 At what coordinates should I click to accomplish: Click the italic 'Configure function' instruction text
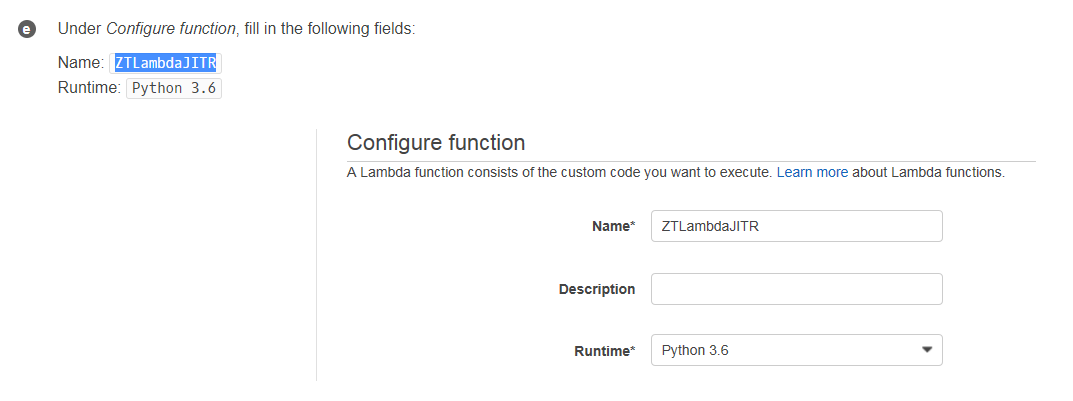click(x=170, y=29)
